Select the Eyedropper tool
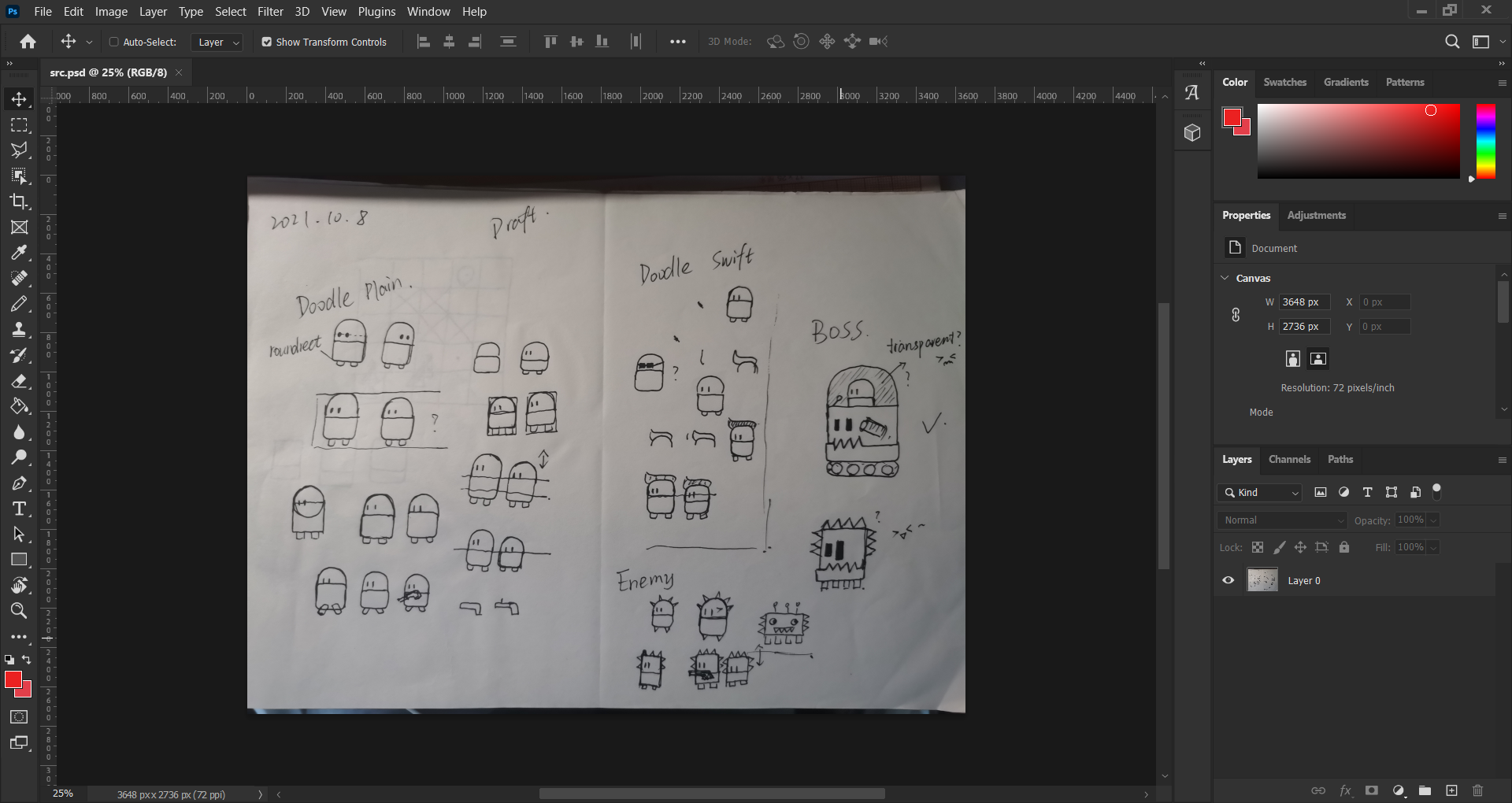This screenshot has height=803, width=1512. (x=19, y=253)
